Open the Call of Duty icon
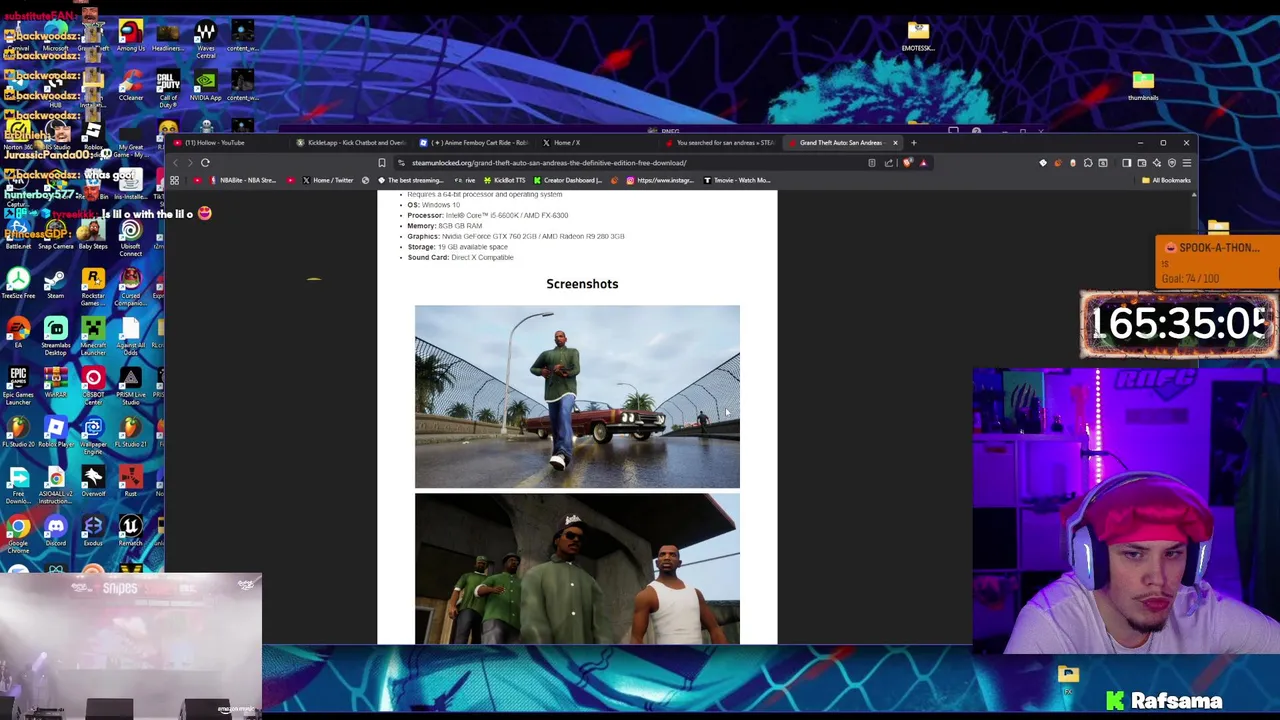Screen dimensions: 1280x720 tap(168, 88)
